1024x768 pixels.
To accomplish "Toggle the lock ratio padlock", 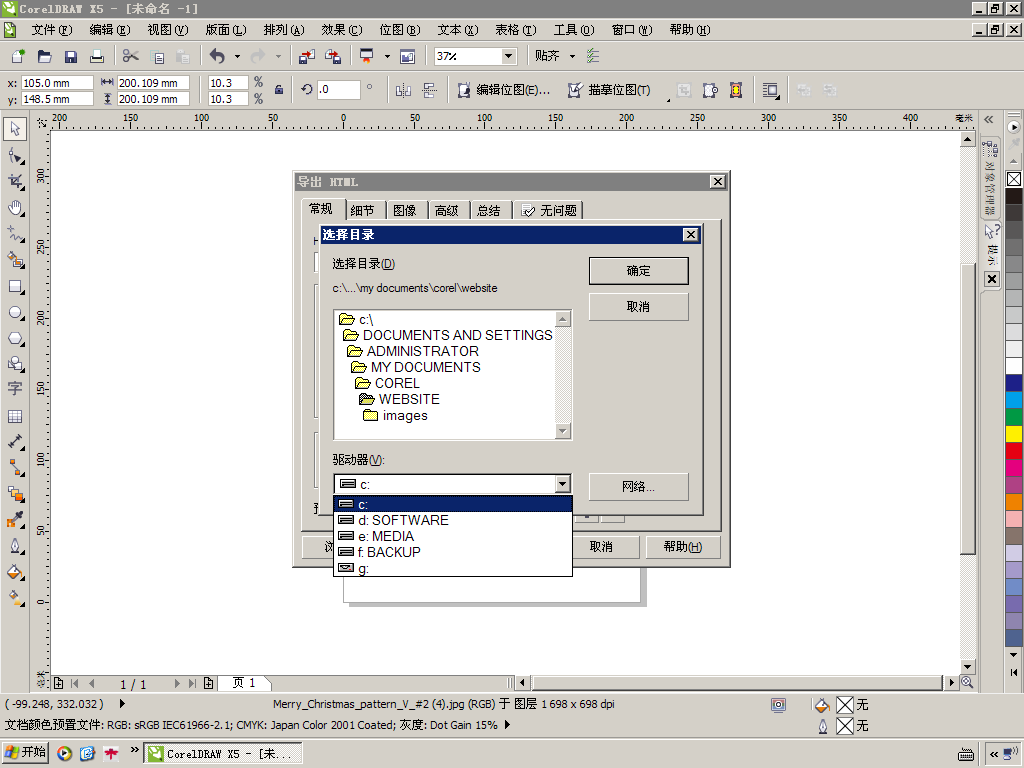I will click(x=279, y=90).
